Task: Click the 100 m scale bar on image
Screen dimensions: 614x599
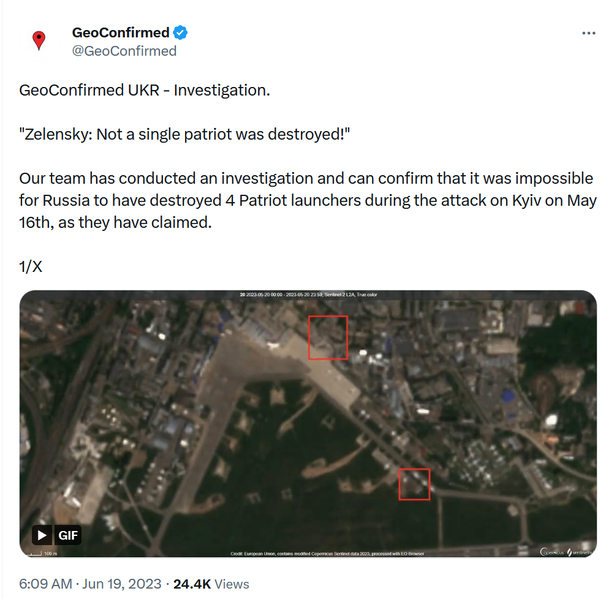Action: 44,552
